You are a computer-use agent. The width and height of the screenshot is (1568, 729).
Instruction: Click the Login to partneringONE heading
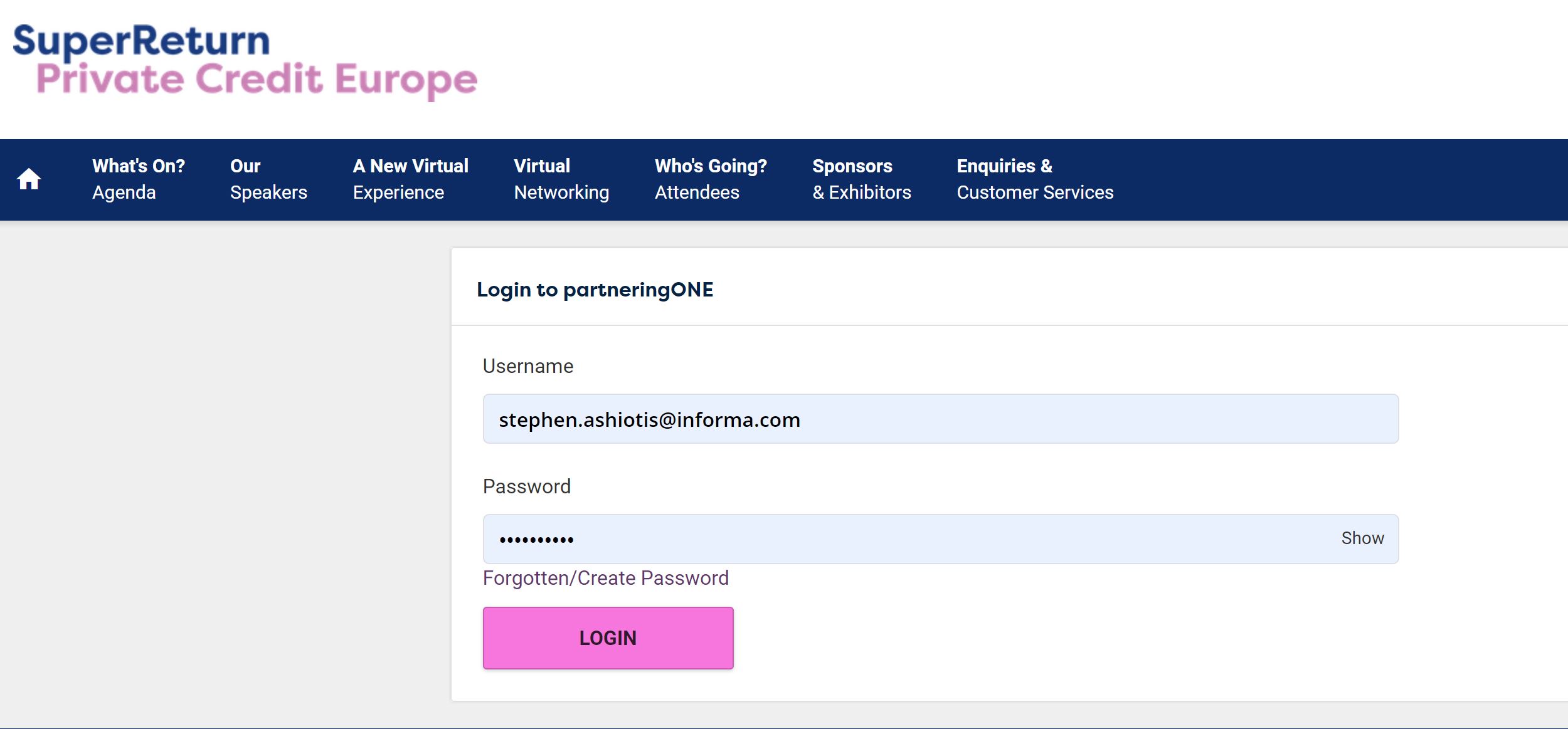point(595,290)
